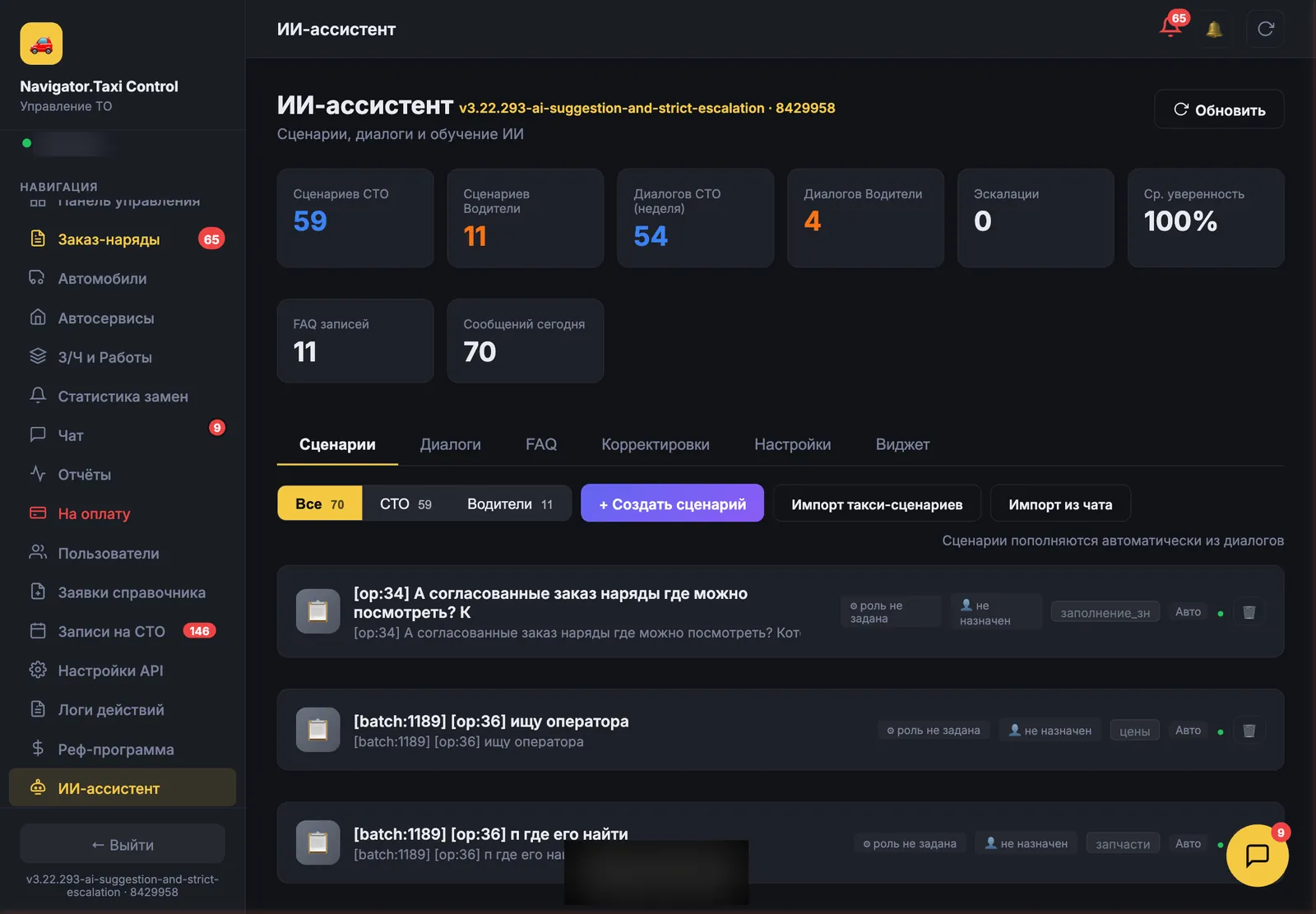The height and width of the screenshot is (914, 1316).
Task: Click the 'цены' tag on 'ищу оператора' scenario
Action: (1134, 731)
